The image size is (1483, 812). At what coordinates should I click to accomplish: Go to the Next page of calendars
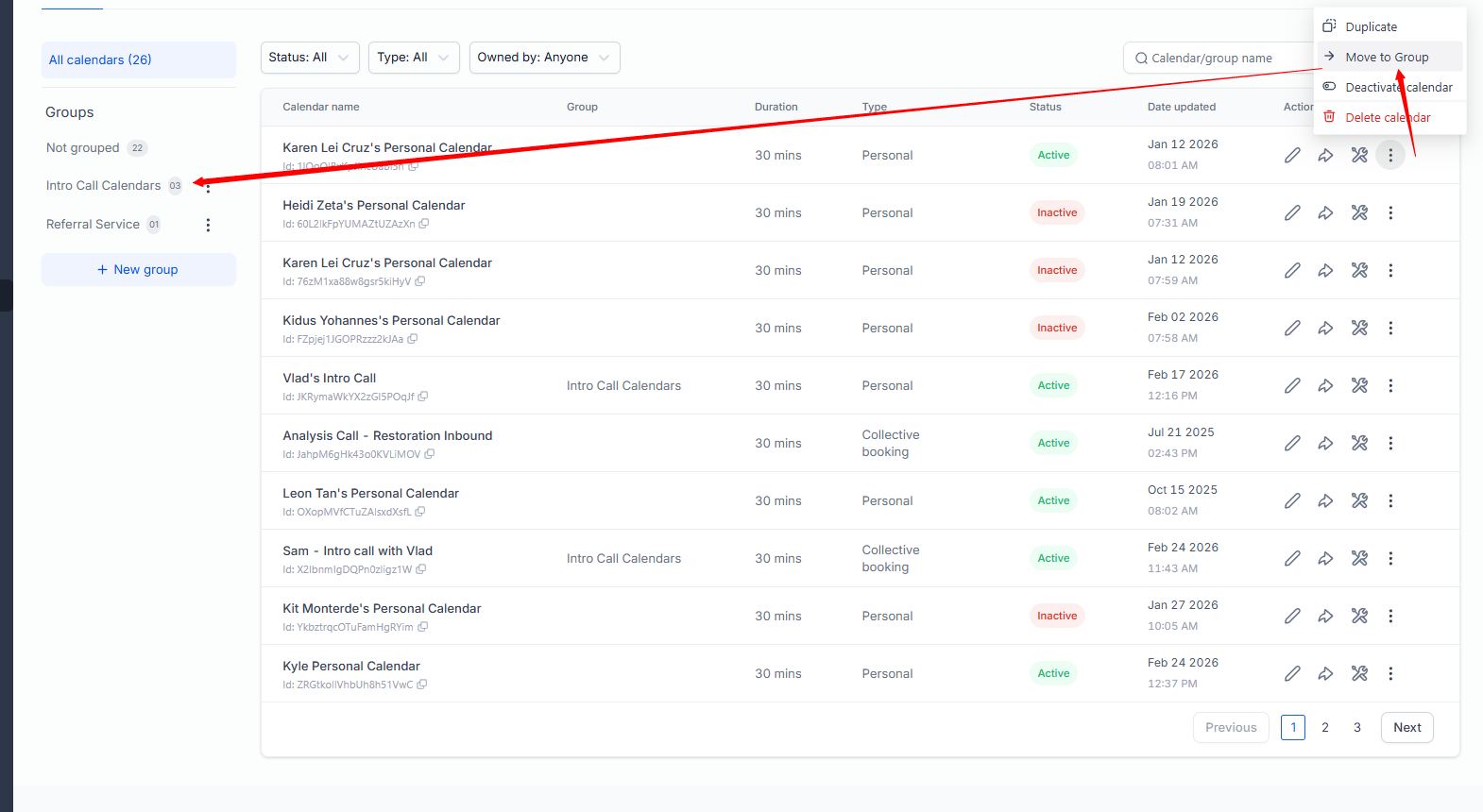point(1406,728)
